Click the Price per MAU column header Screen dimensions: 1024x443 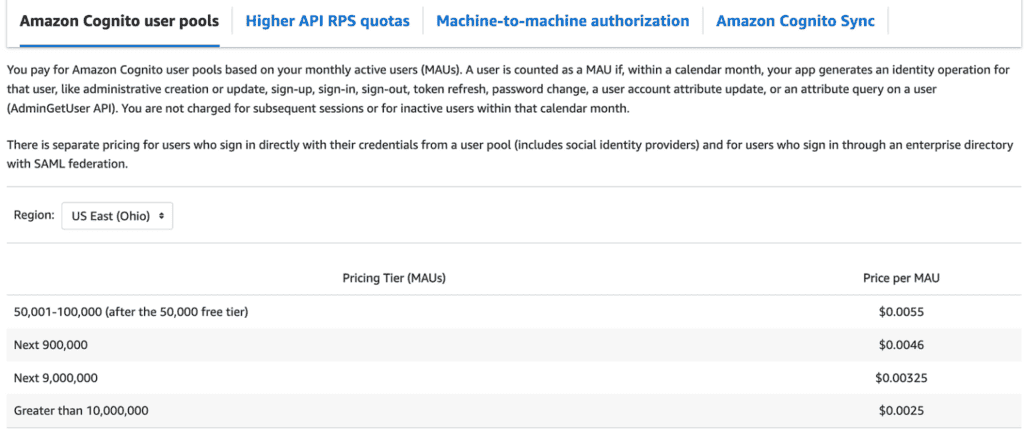(901, 278)
